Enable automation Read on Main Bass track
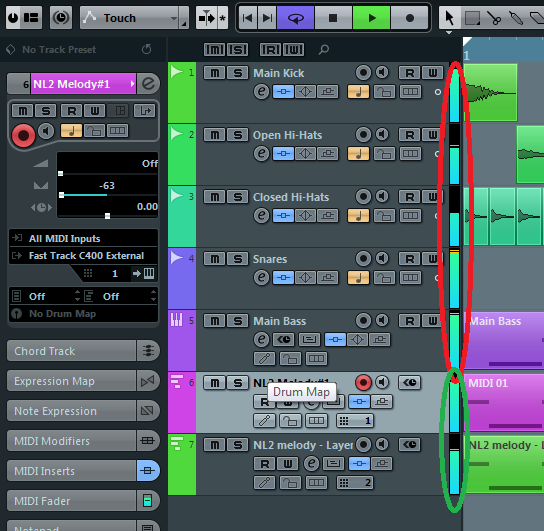 tap(409, 321)
